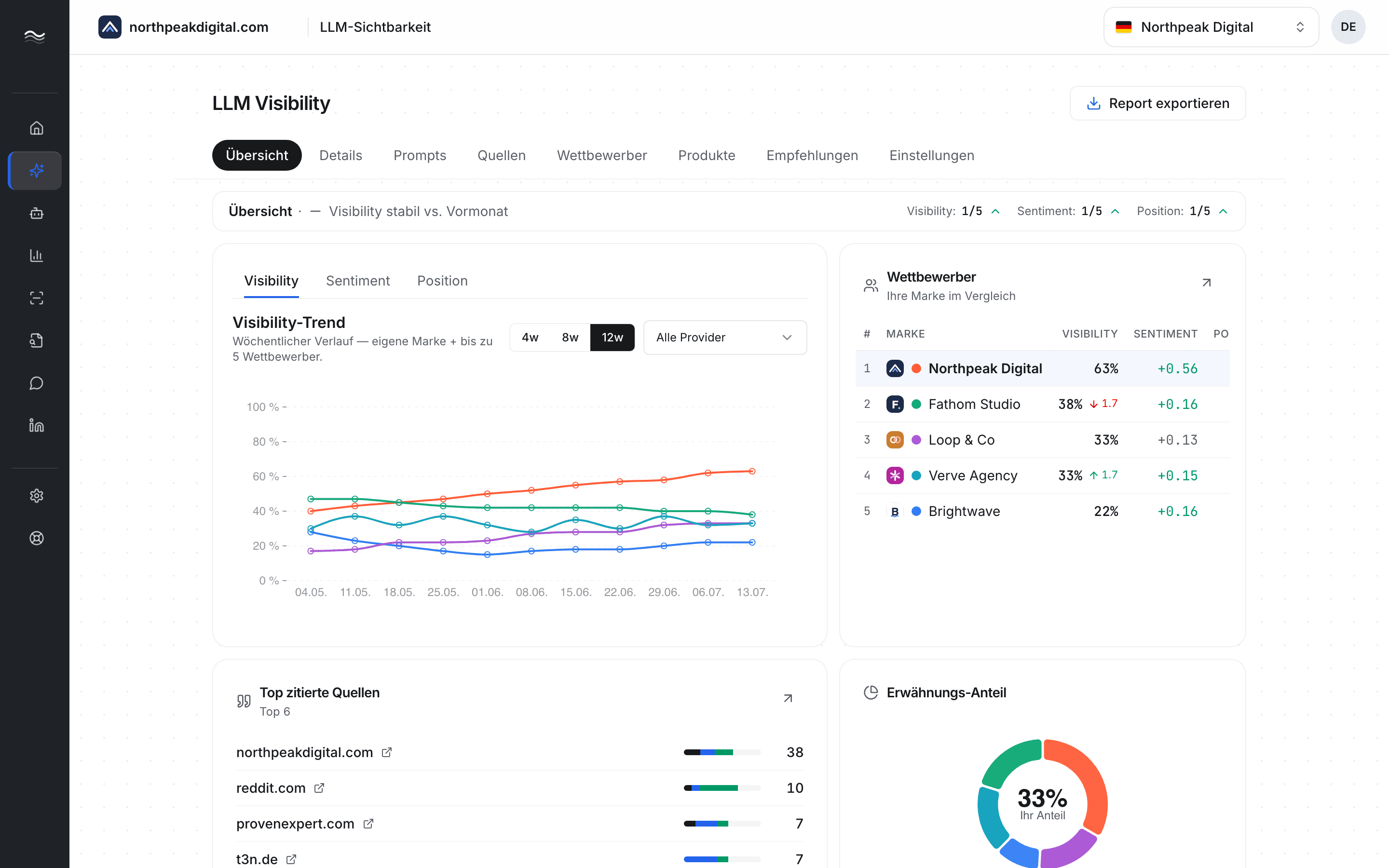Screen dimensions: 1389x868
Task: Click the pie chart icon by Erwähnungs-Anteil
Action: coord(871,692)
